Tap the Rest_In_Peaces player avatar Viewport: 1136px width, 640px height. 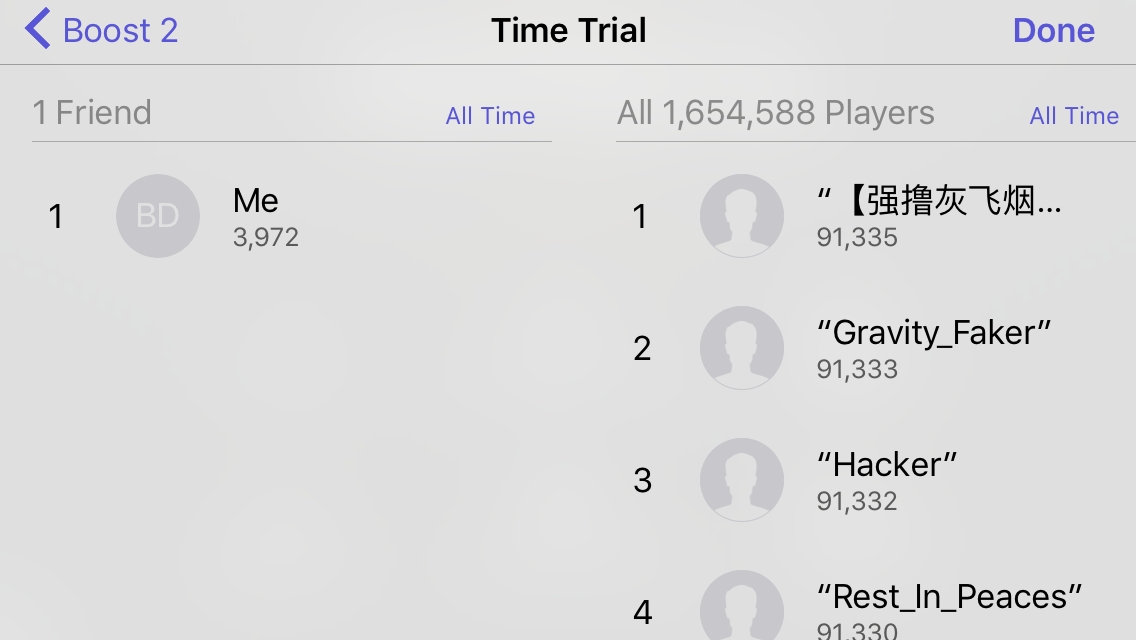click(x=741, y=605)
